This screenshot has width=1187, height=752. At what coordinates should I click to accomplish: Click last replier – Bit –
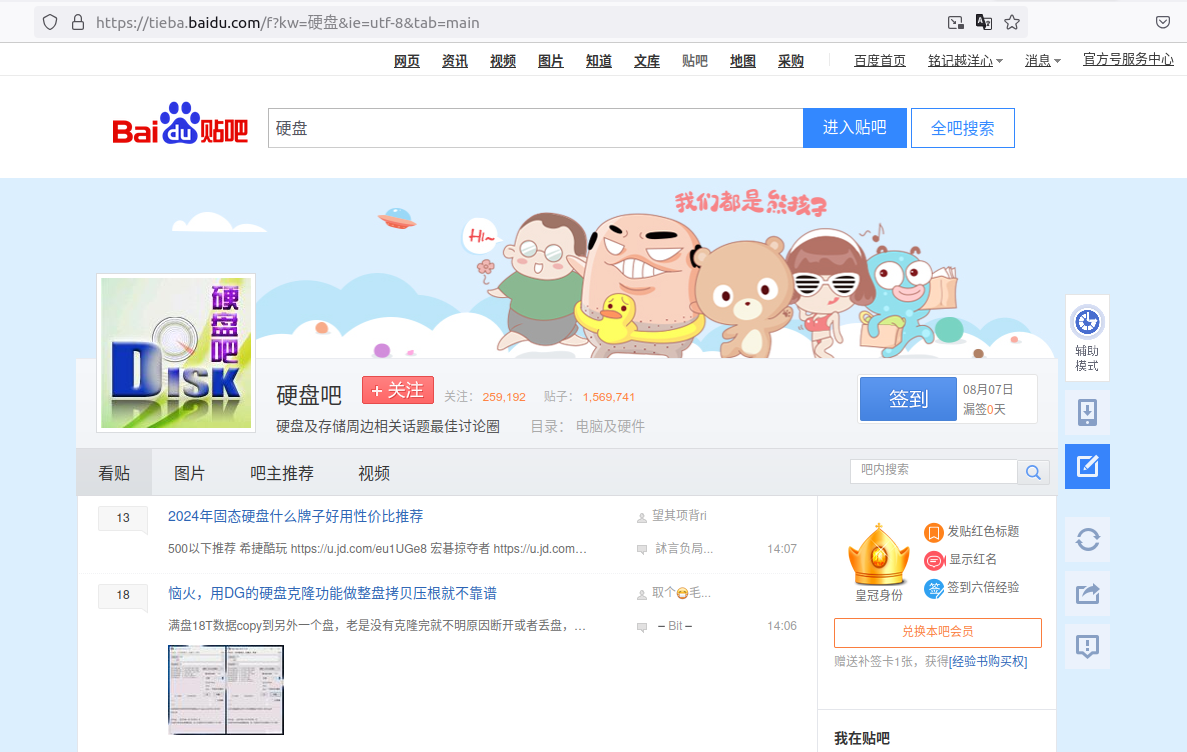(x=675, y=626)
